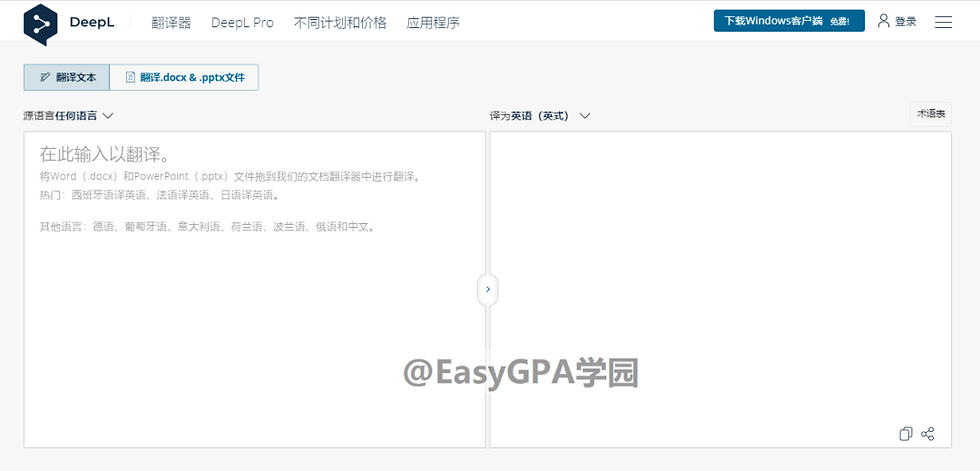Open the DeepL Pro menu item

[x=242, y=23]
